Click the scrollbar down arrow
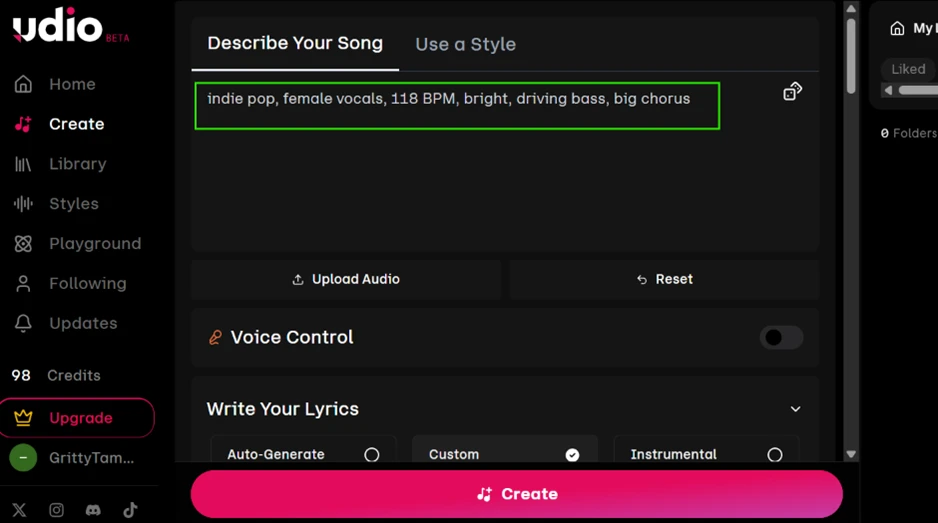Viewport: 938px width, 523px height. [x=851, y=454]
